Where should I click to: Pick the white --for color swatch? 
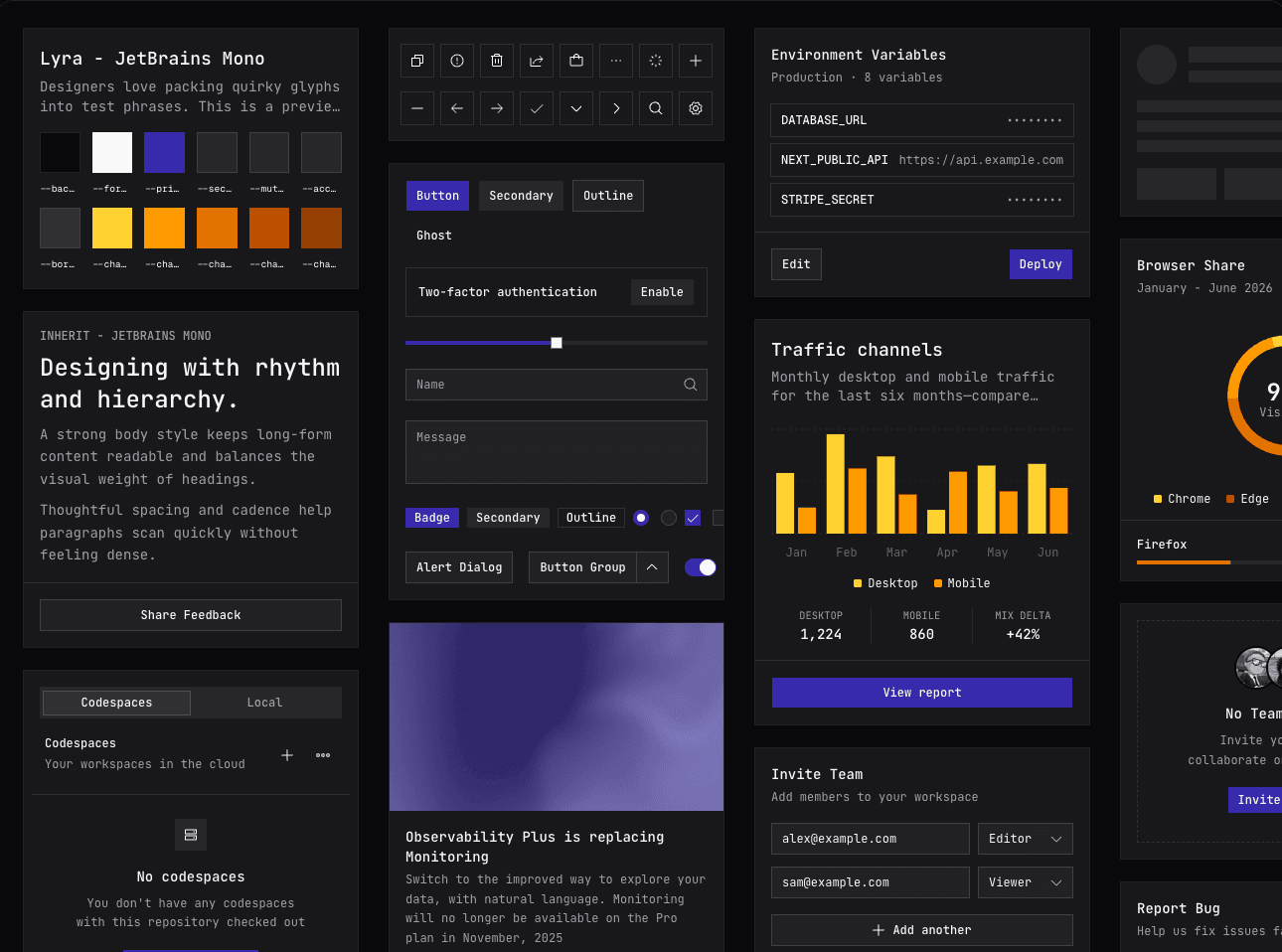[x=112, y=153]
